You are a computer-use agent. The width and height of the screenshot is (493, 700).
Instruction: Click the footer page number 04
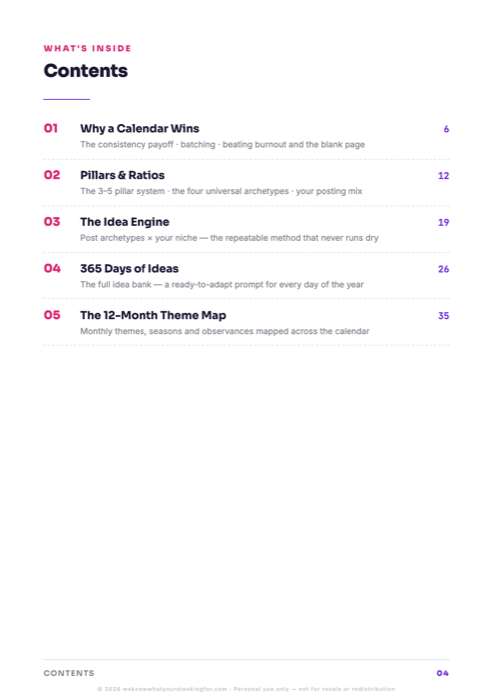click(443, 673)
